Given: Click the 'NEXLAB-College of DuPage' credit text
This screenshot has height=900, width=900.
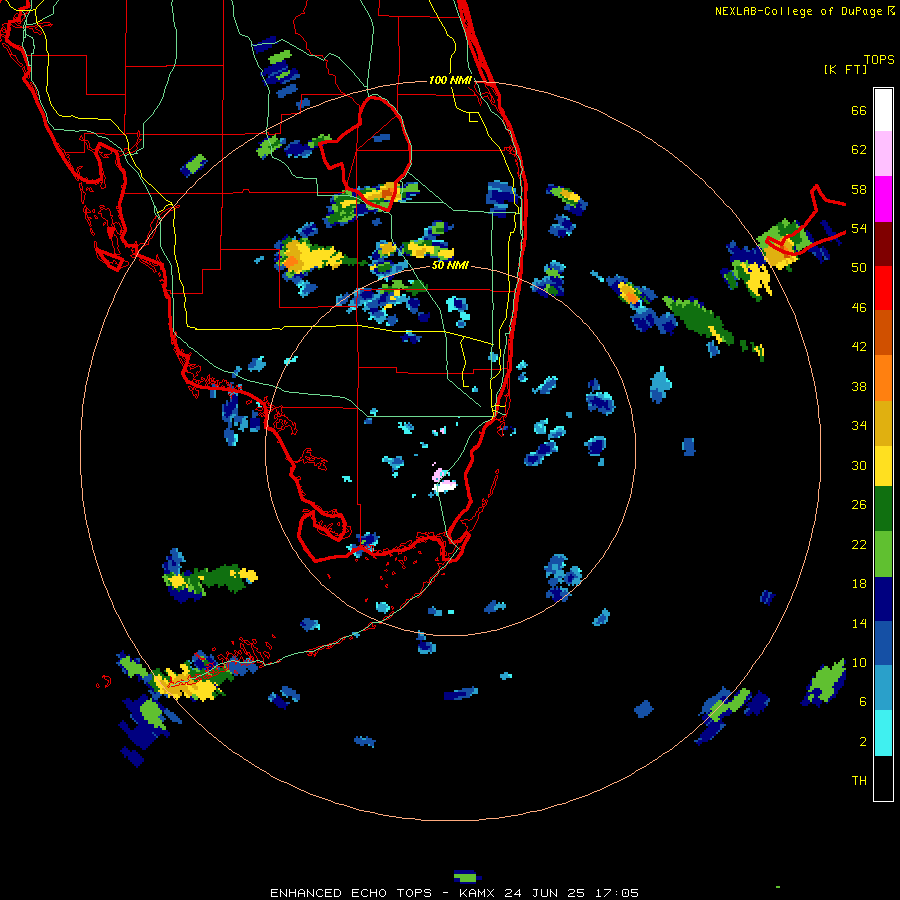Looking at the screenshot, I should [799, 11].
